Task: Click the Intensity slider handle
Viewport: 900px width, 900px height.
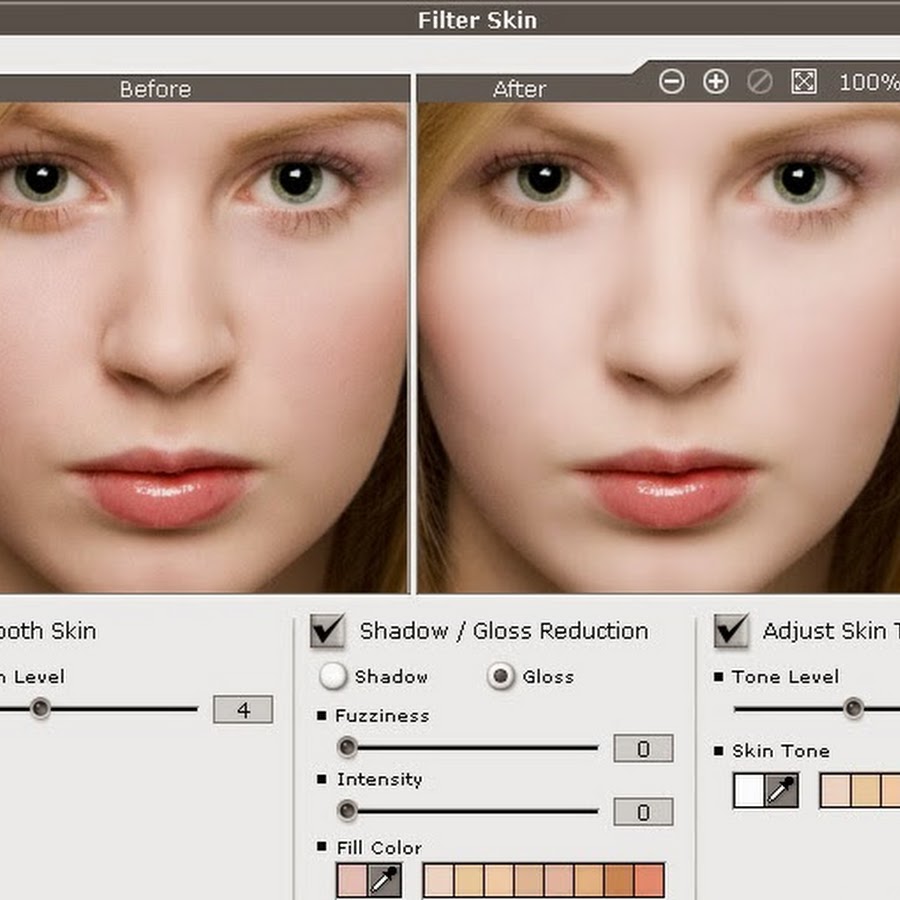Action: point(347,811)
